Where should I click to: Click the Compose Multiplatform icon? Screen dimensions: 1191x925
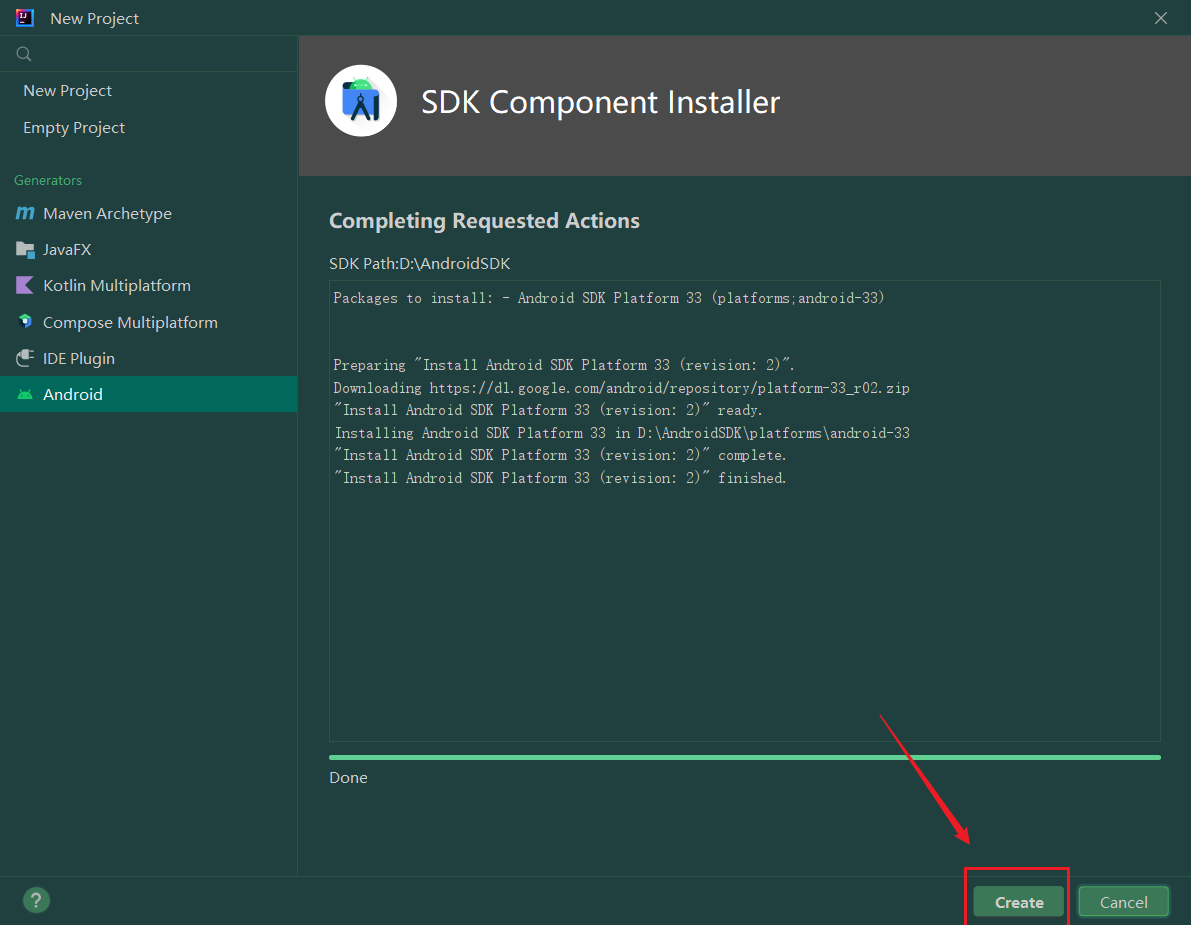(25, 322)
